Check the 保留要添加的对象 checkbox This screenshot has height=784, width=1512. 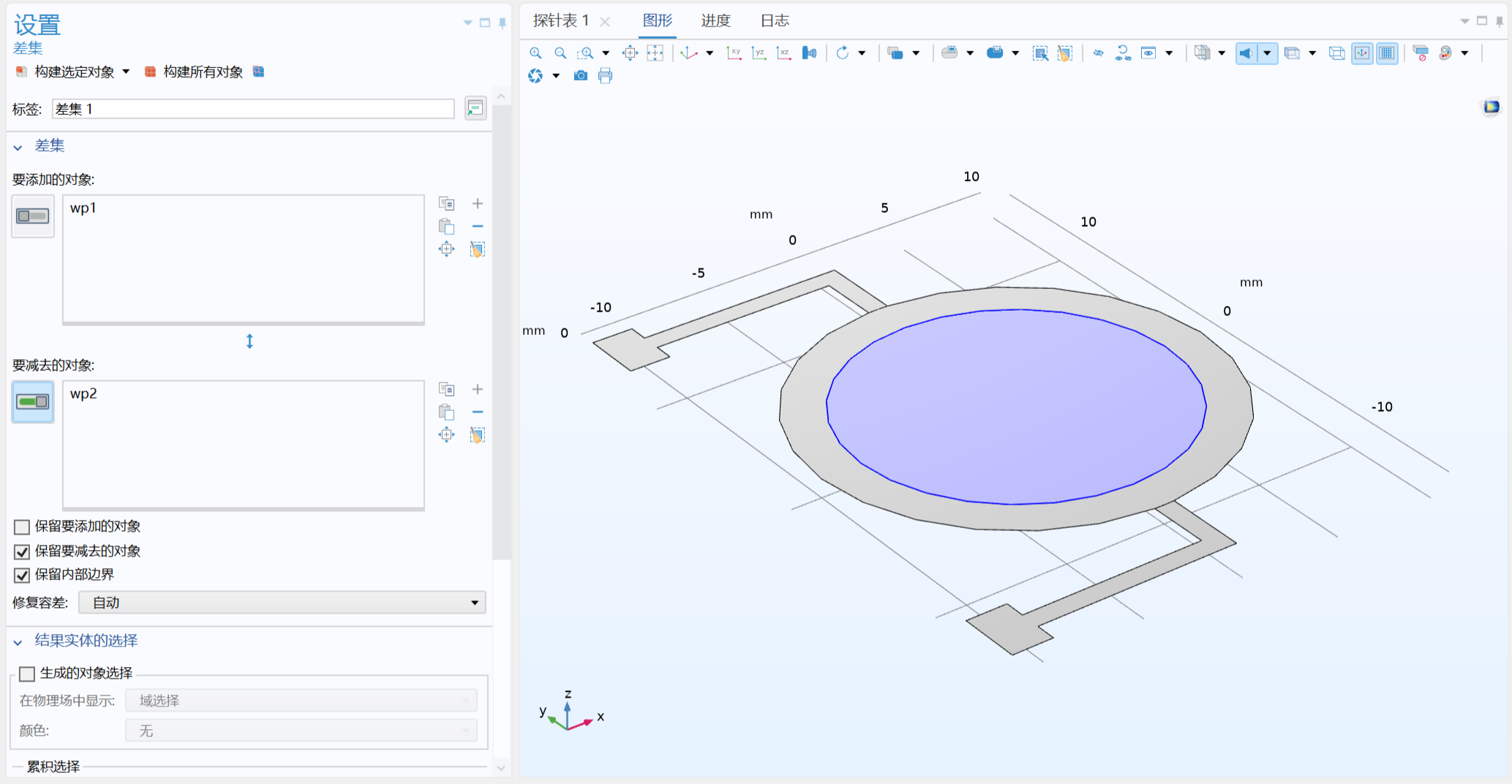22,527
